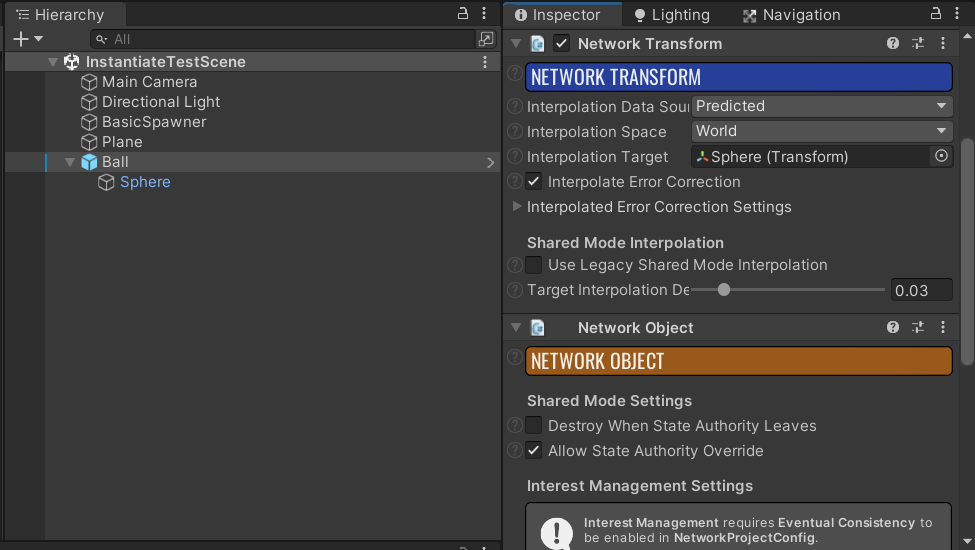Click the Hierarchy search field
The height and width of the screenshot is (550, 975).
pos(283,39)
